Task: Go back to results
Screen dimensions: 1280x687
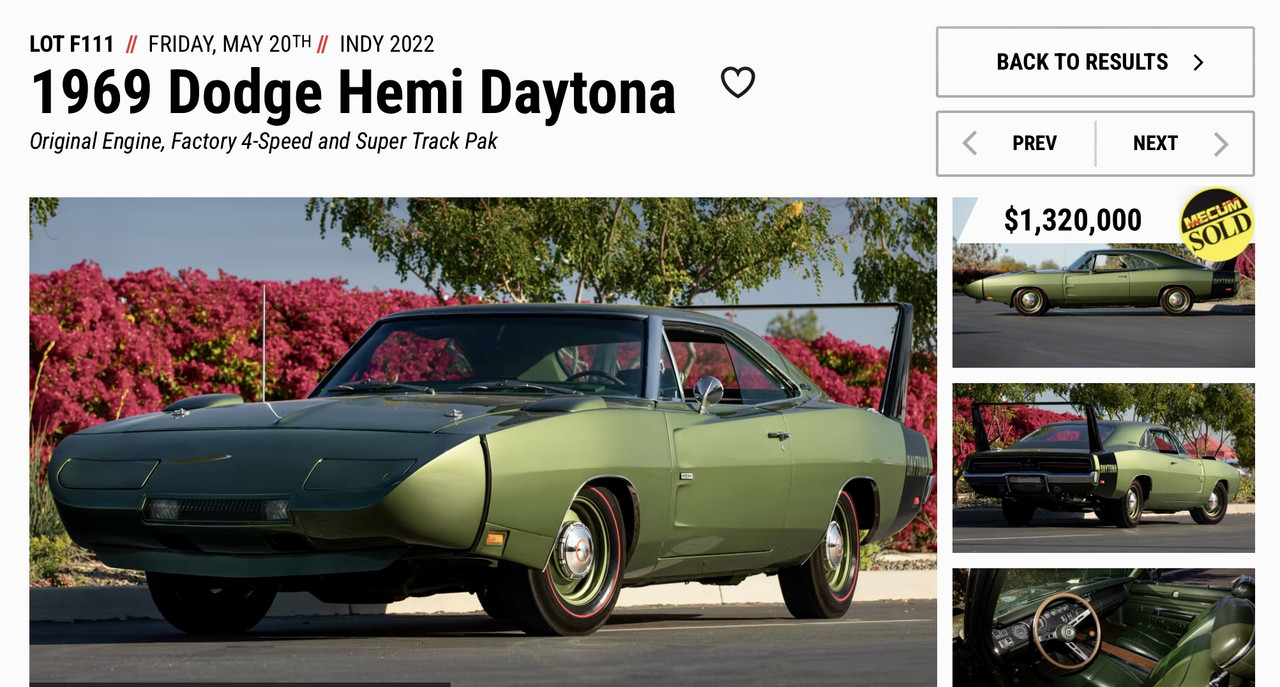Action: tap(1095, 62)
